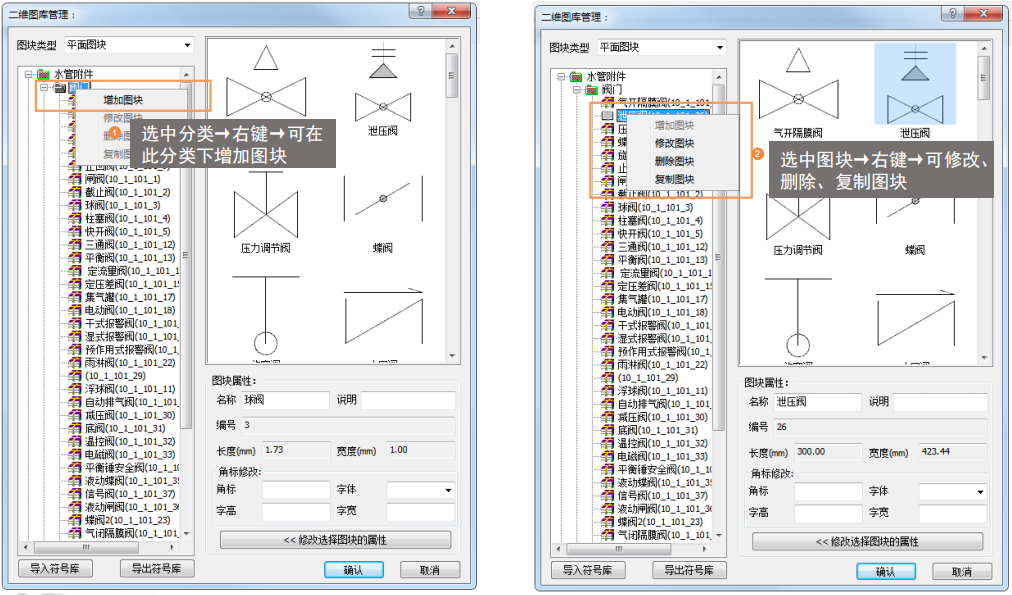Select 蝶阀2(10_1_101_23) in right window tree
This screenshot has height=595, width=1012.
click(x=660, y=521)
